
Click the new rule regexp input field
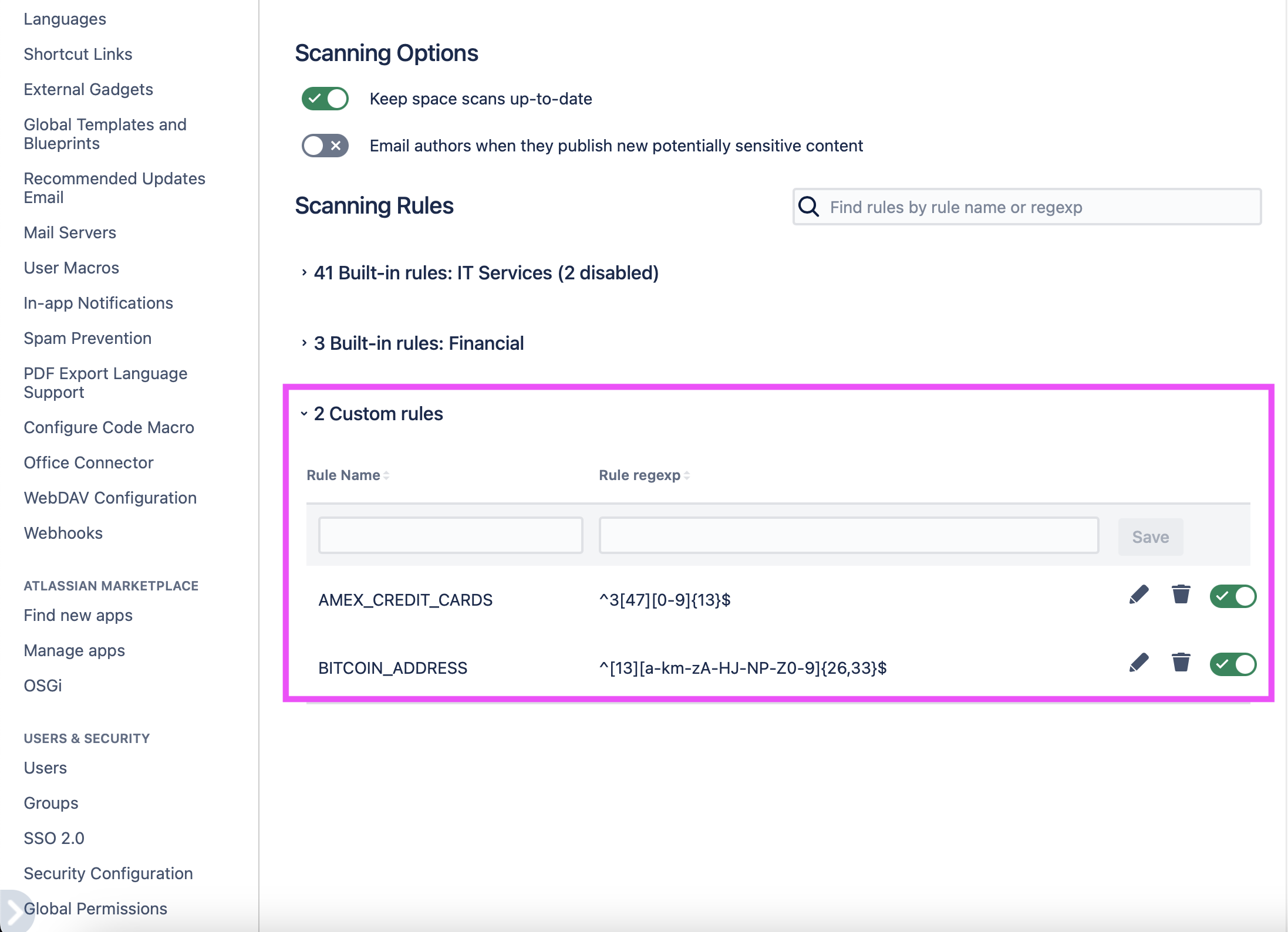(x=848, y=535)
